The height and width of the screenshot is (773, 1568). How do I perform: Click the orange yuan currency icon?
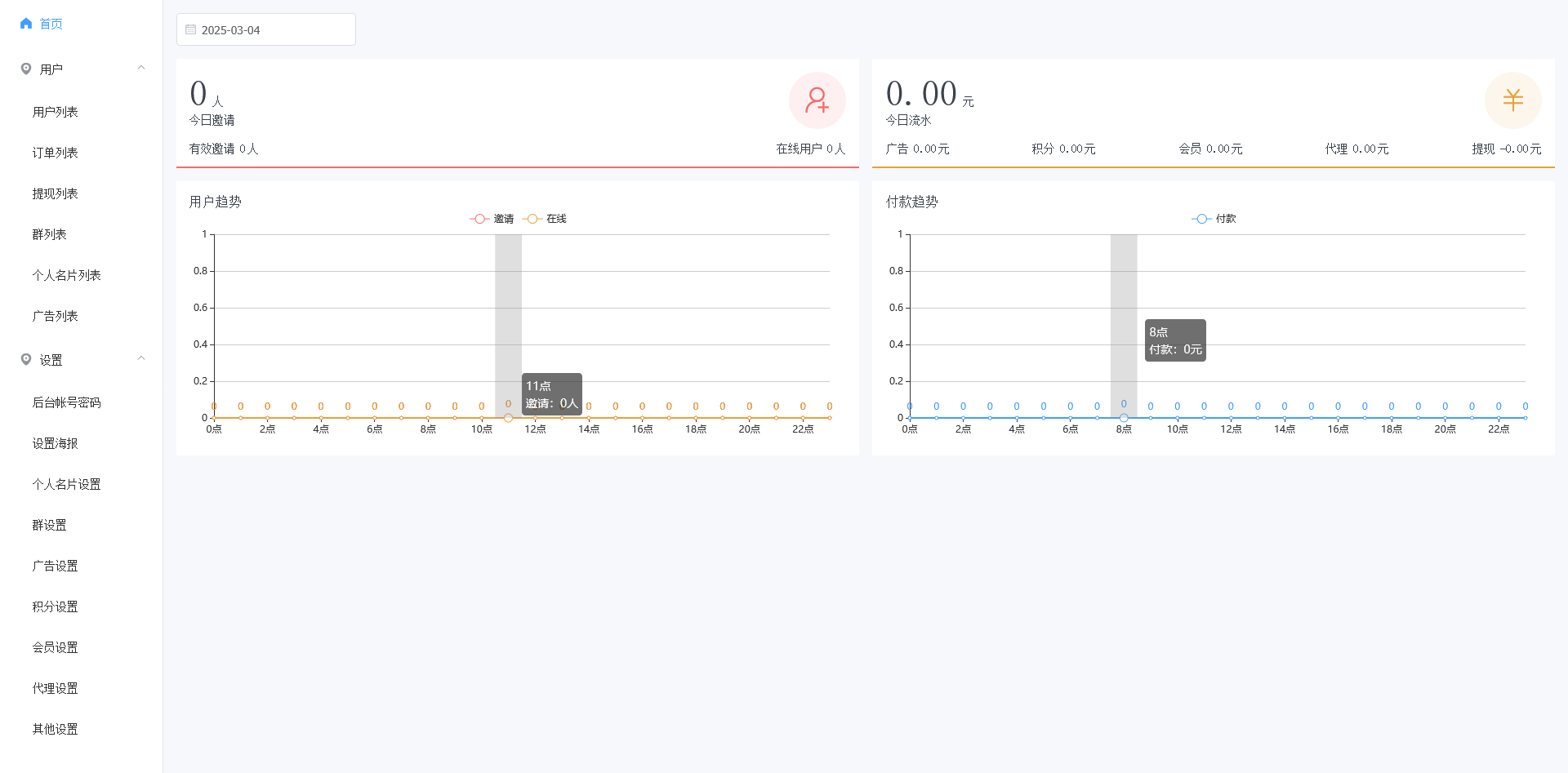pos(1512,100)
